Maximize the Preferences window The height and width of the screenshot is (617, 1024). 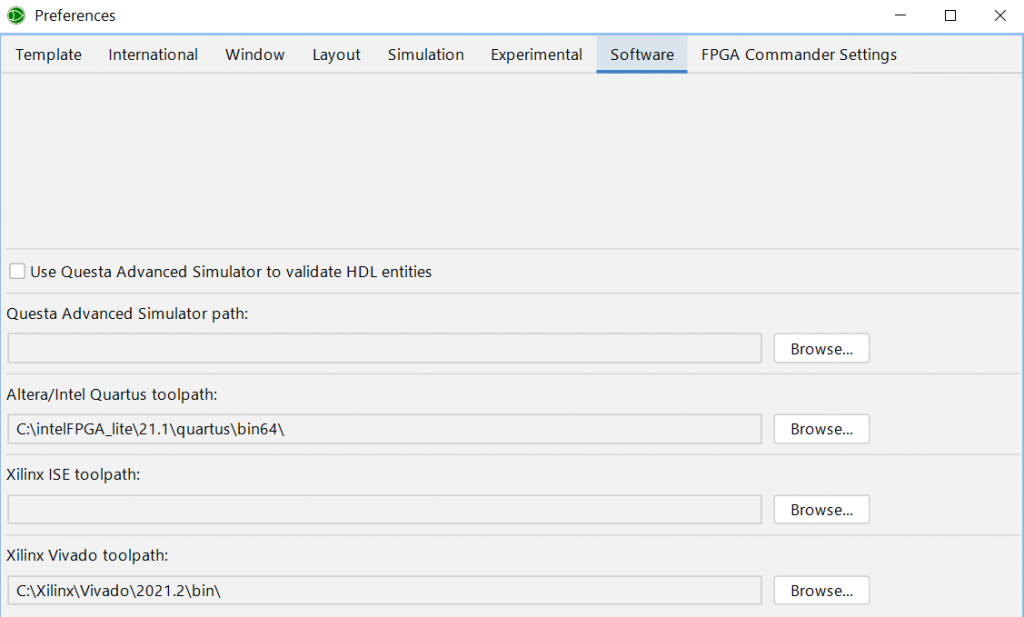950,15
